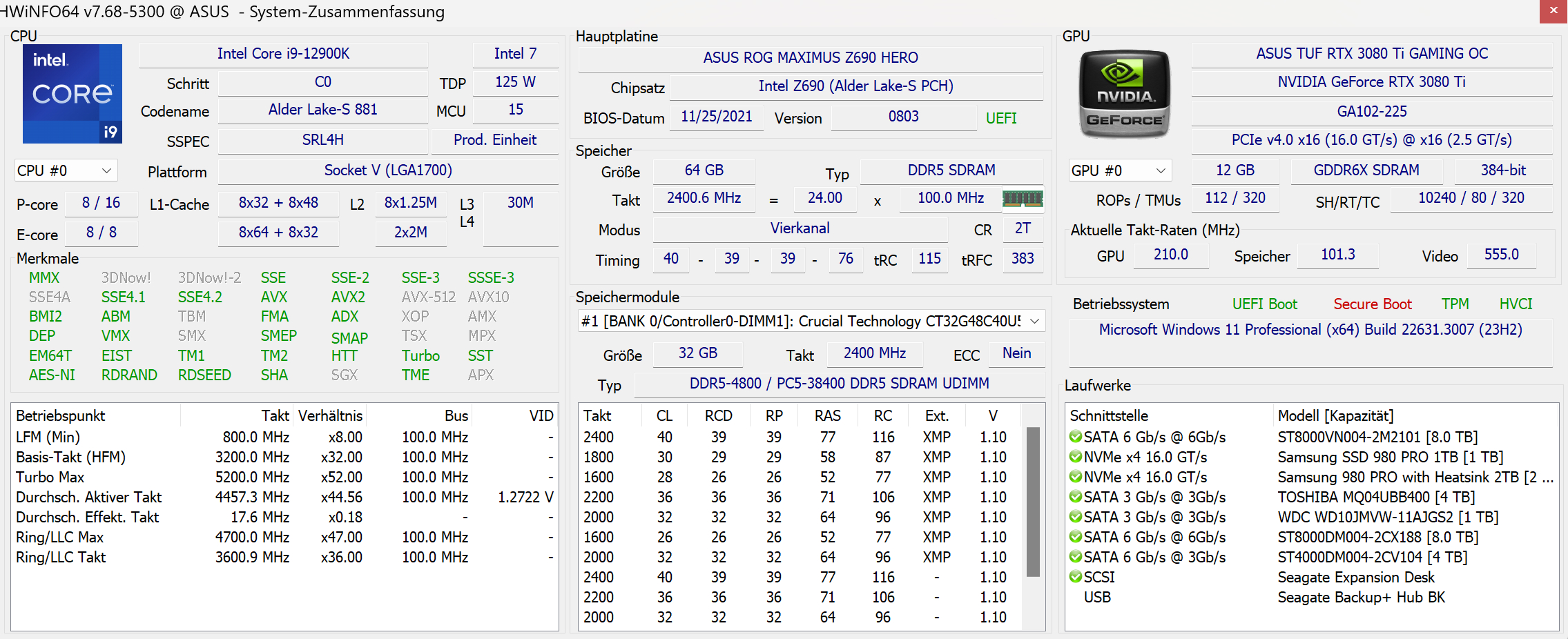Viewport: 1568px width, 639px height.
Task: Open the Speichermodule DIMM selection dropdown
Action: click(x=812, y=321)
